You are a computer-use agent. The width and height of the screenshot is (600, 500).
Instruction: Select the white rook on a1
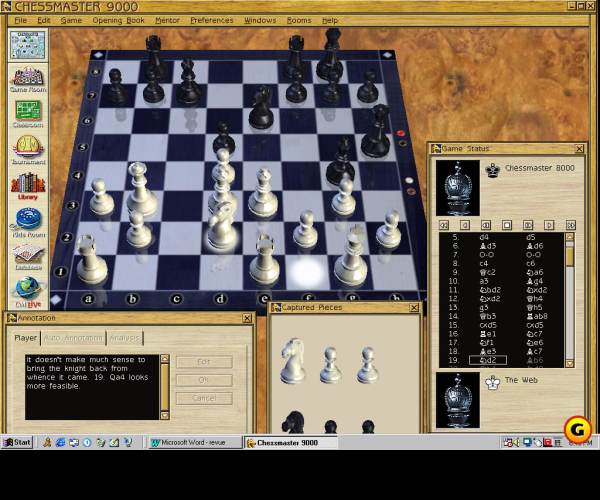(x=90, y=259)
